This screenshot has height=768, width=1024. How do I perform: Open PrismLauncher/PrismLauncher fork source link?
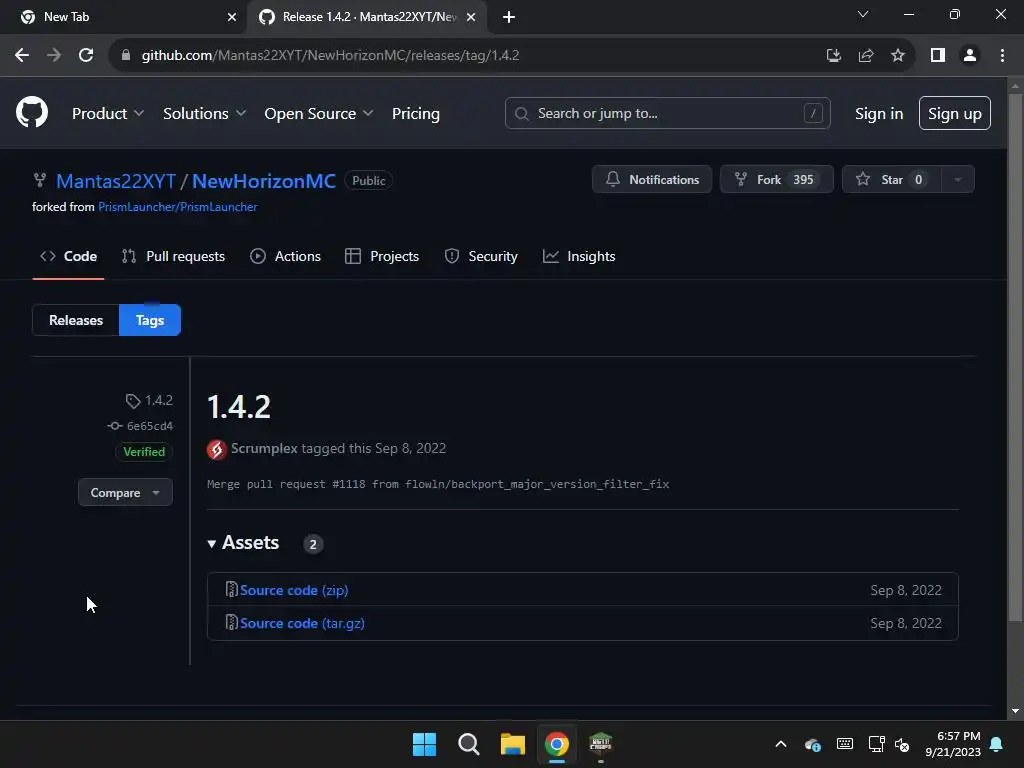178,207
